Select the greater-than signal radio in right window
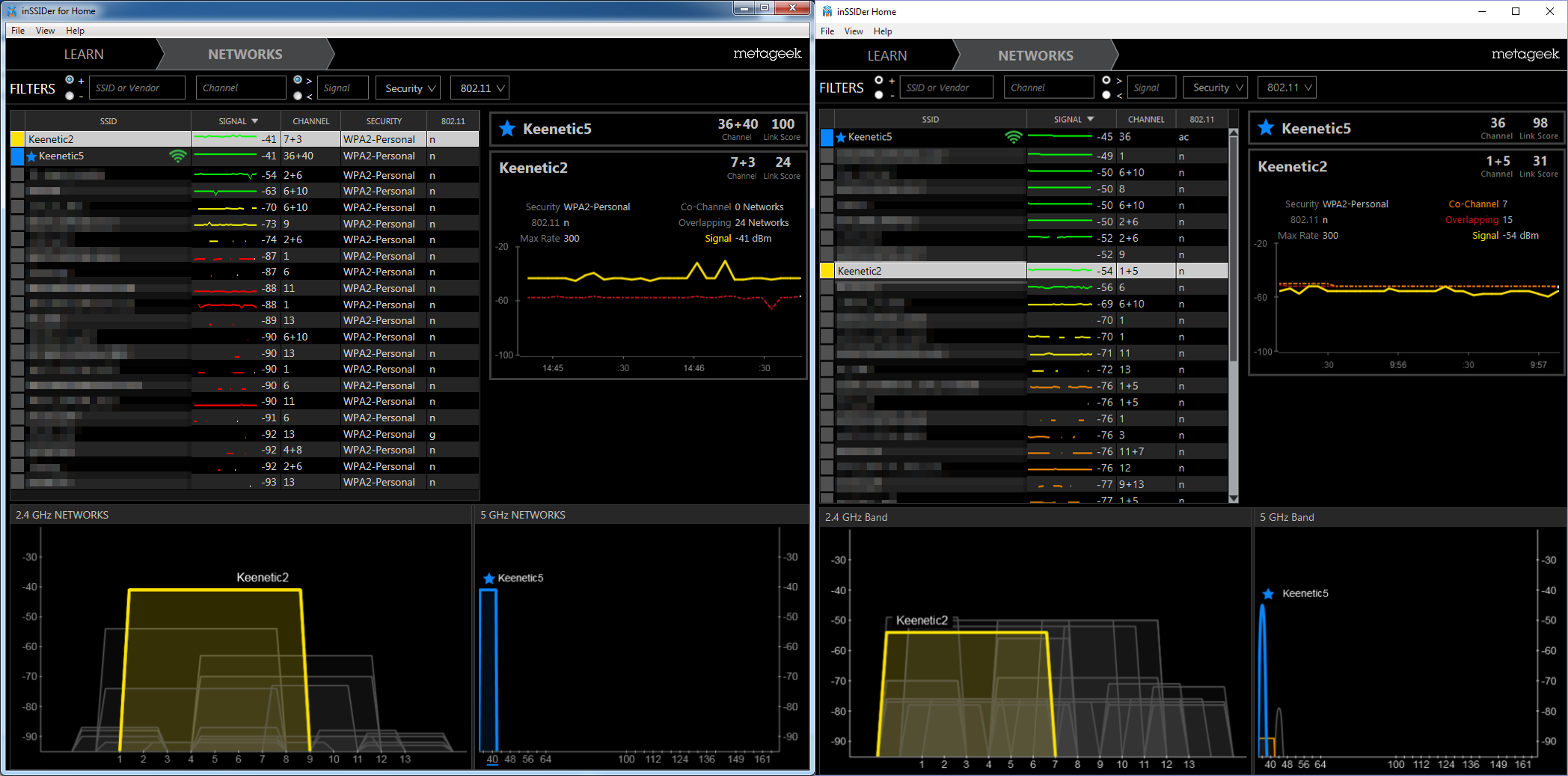Screen dimensions: 1568x776 pyautogui.click(x=1106, y=79)
